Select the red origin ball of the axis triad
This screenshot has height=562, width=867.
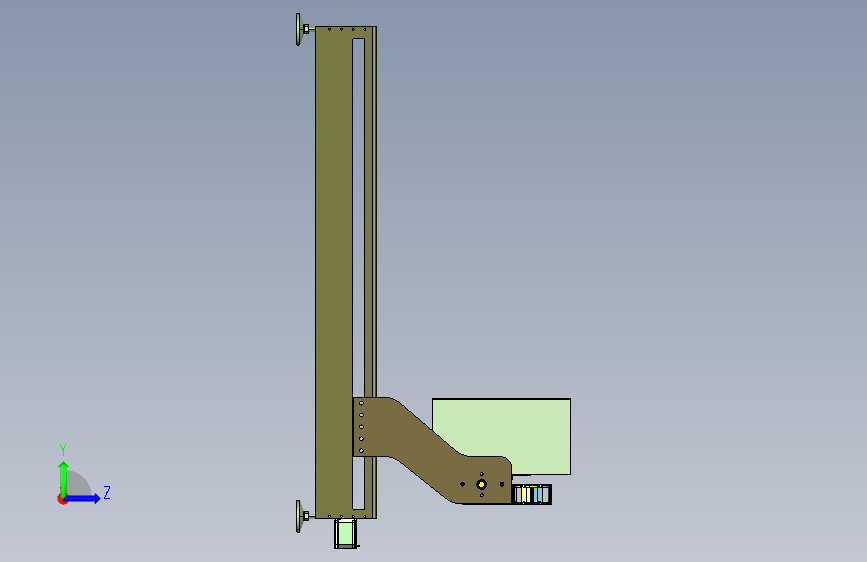pos(62,499)
